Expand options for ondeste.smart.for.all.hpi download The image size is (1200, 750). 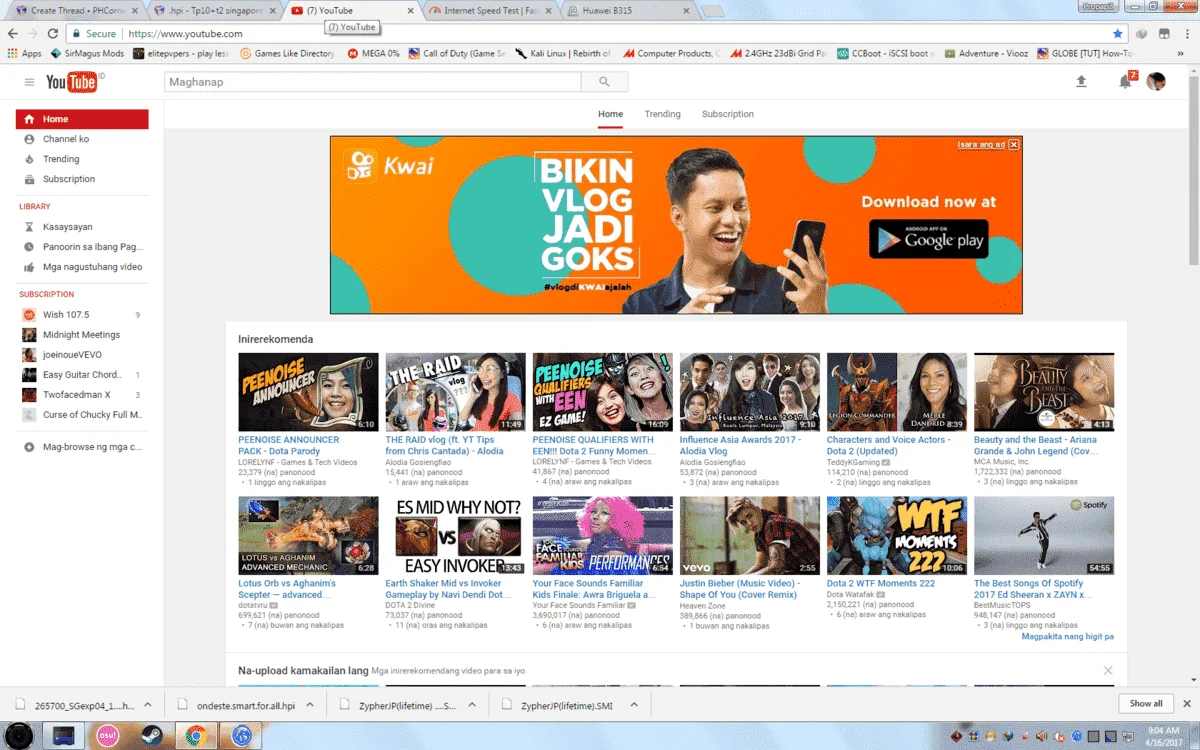click(309, 704)
